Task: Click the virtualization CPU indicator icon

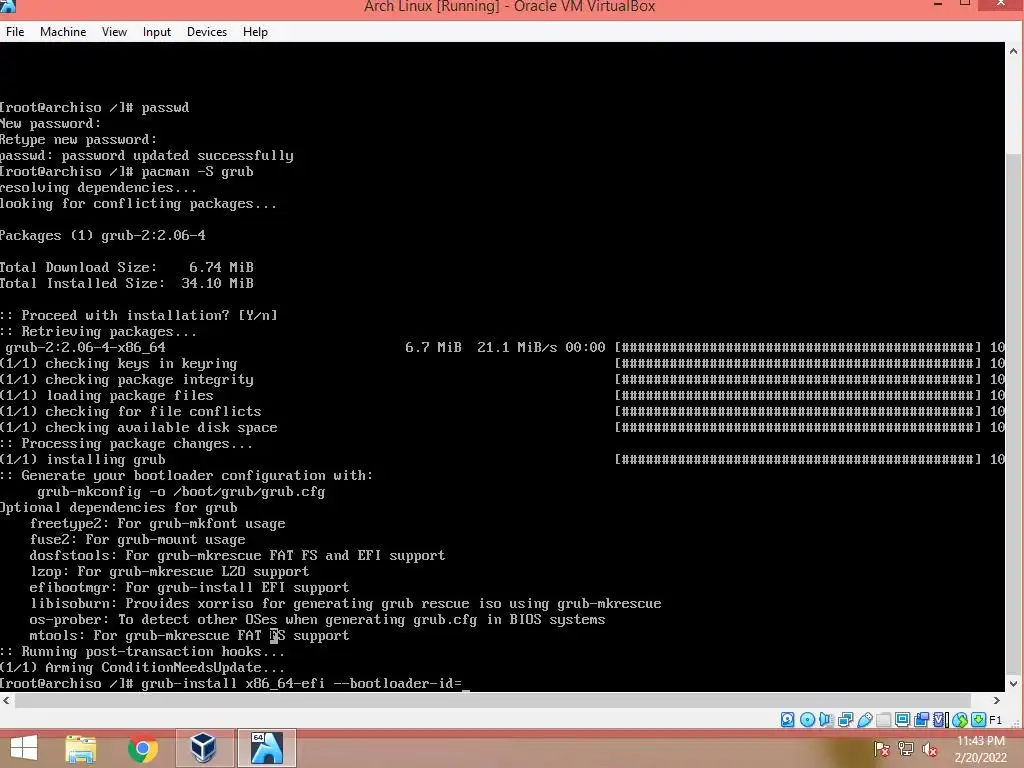Action: point(940,720)
